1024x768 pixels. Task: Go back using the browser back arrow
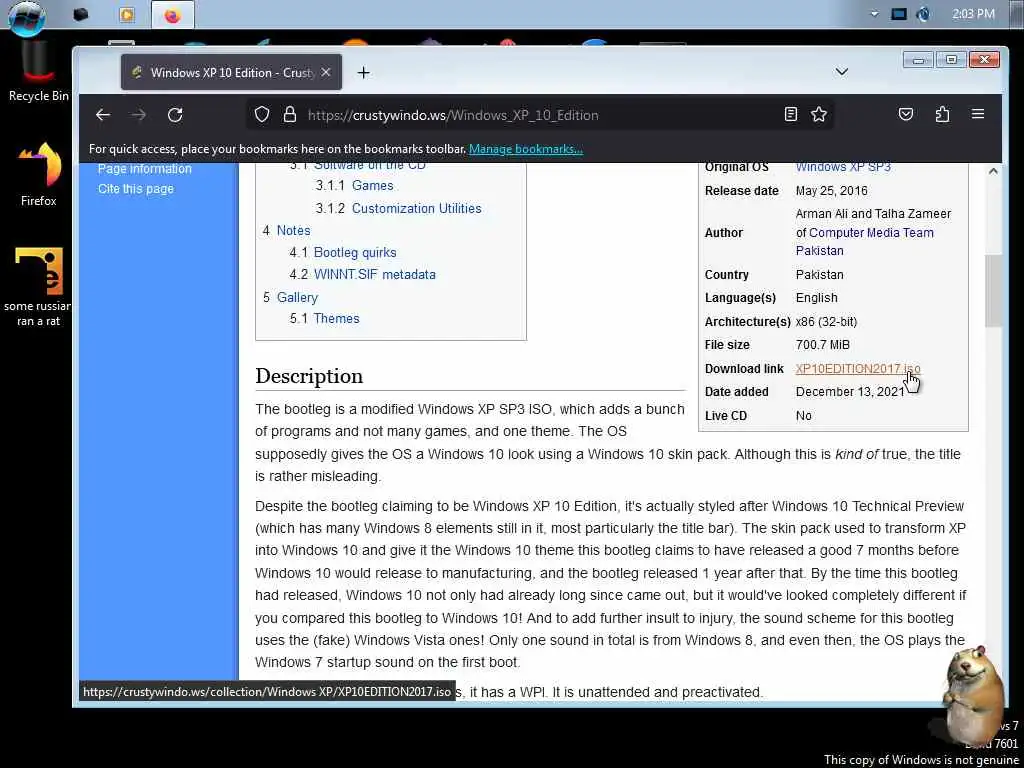pyautogui.click(x=103, y=115)
